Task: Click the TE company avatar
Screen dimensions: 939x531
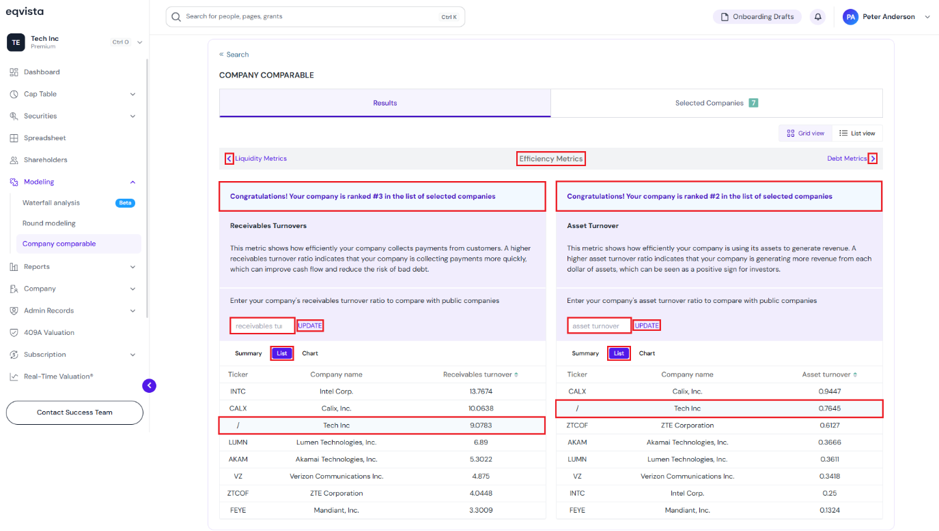Action: coord(16,42)
